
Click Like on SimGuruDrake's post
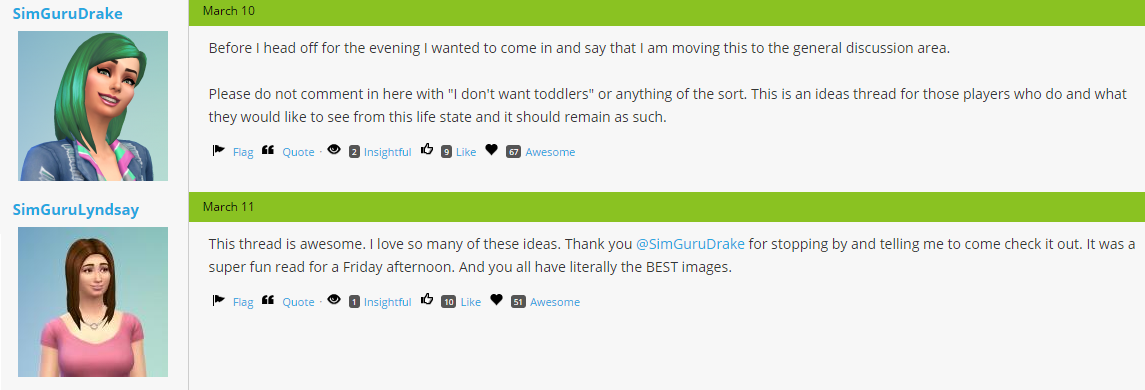[x=466, y=152]
